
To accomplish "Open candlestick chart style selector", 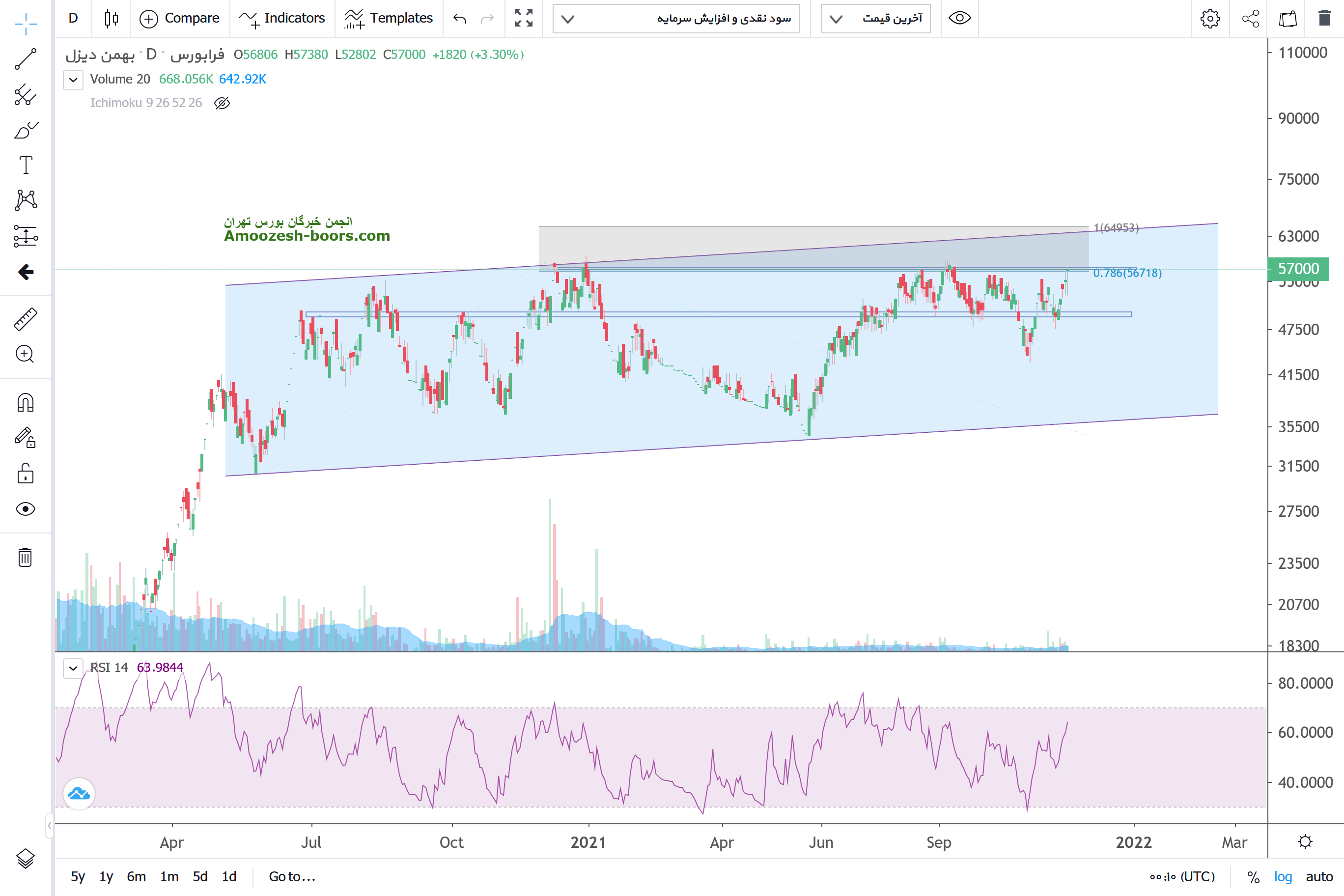I will [112, 18].
